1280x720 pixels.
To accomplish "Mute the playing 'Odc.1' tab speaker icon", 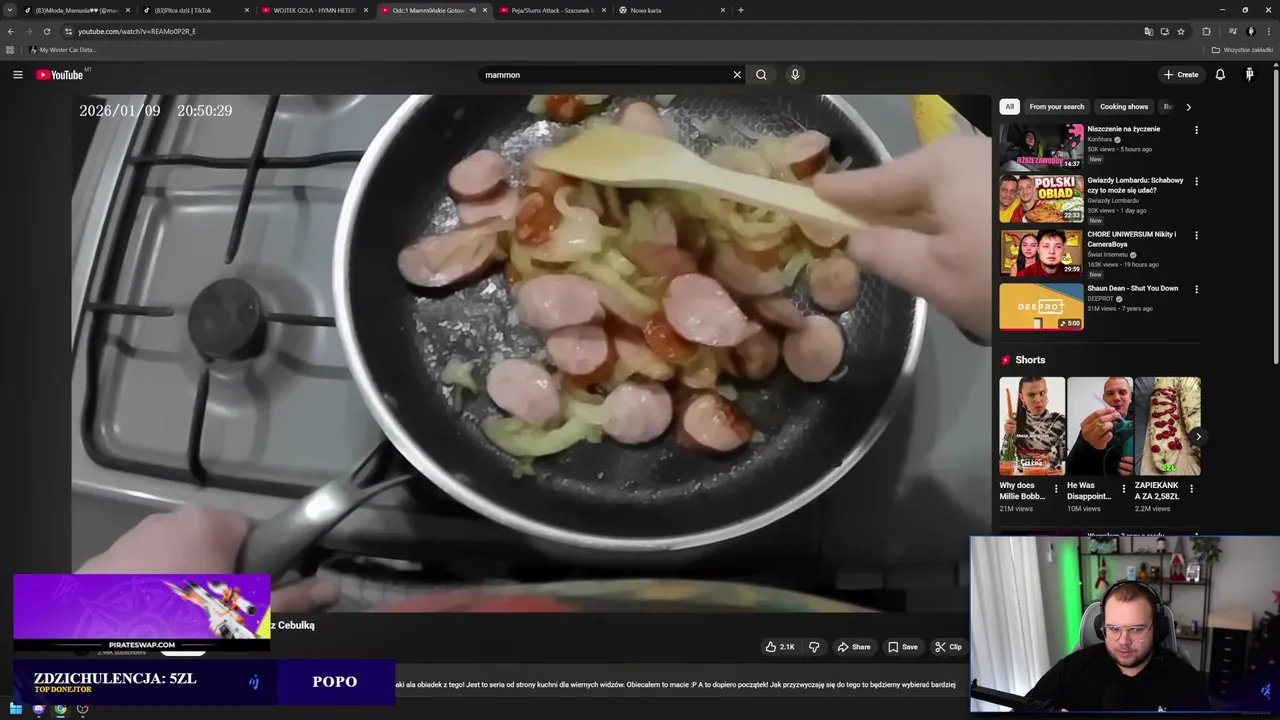I will 472,10.
